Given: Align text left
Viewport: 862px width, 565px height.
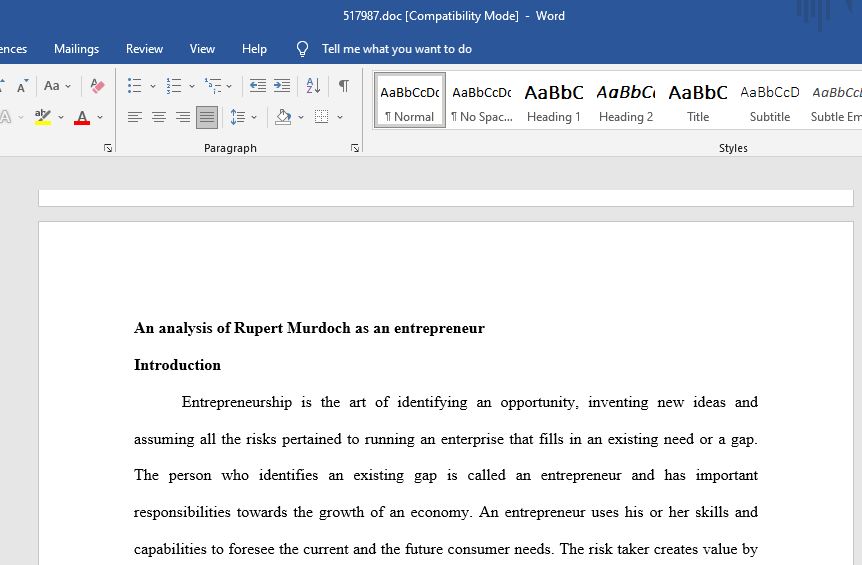Looking at the screenshot, I should 135,117.
